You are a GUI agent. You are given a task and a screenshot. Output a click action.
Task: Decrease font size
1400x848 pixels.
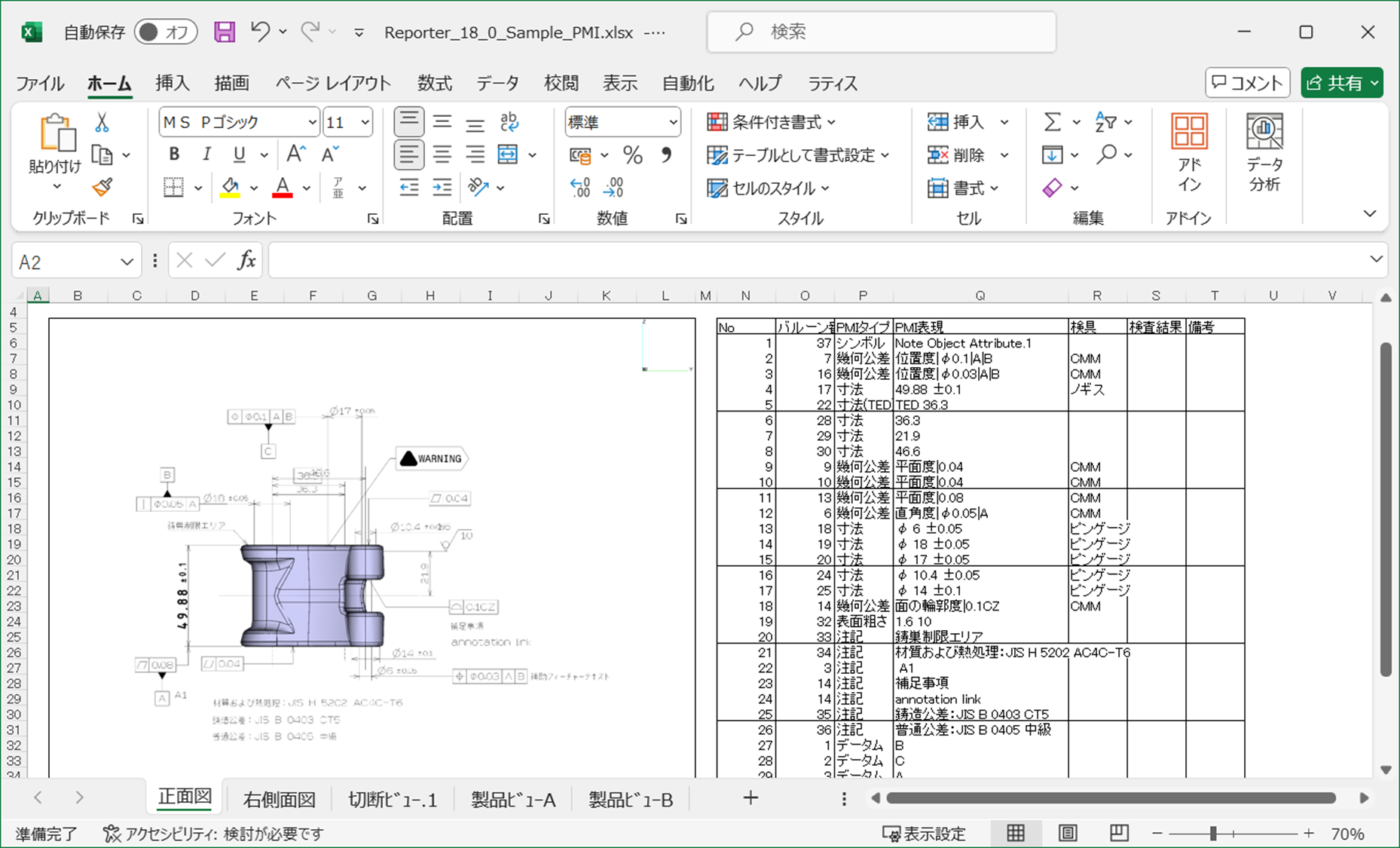(x=329, y=155)
